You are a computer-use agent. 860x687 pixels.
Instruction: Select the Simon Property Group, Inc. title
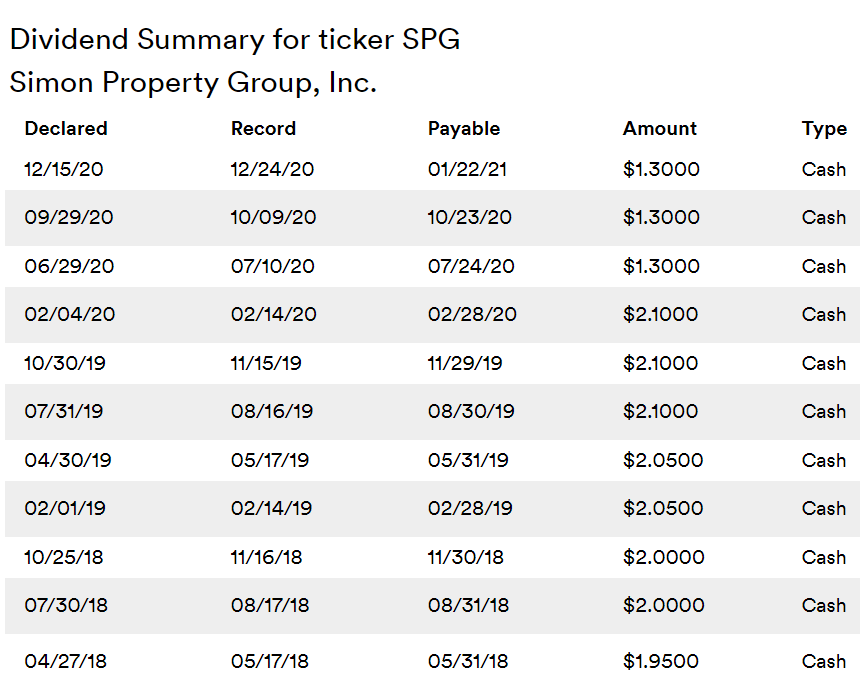(x=193, y=82)
